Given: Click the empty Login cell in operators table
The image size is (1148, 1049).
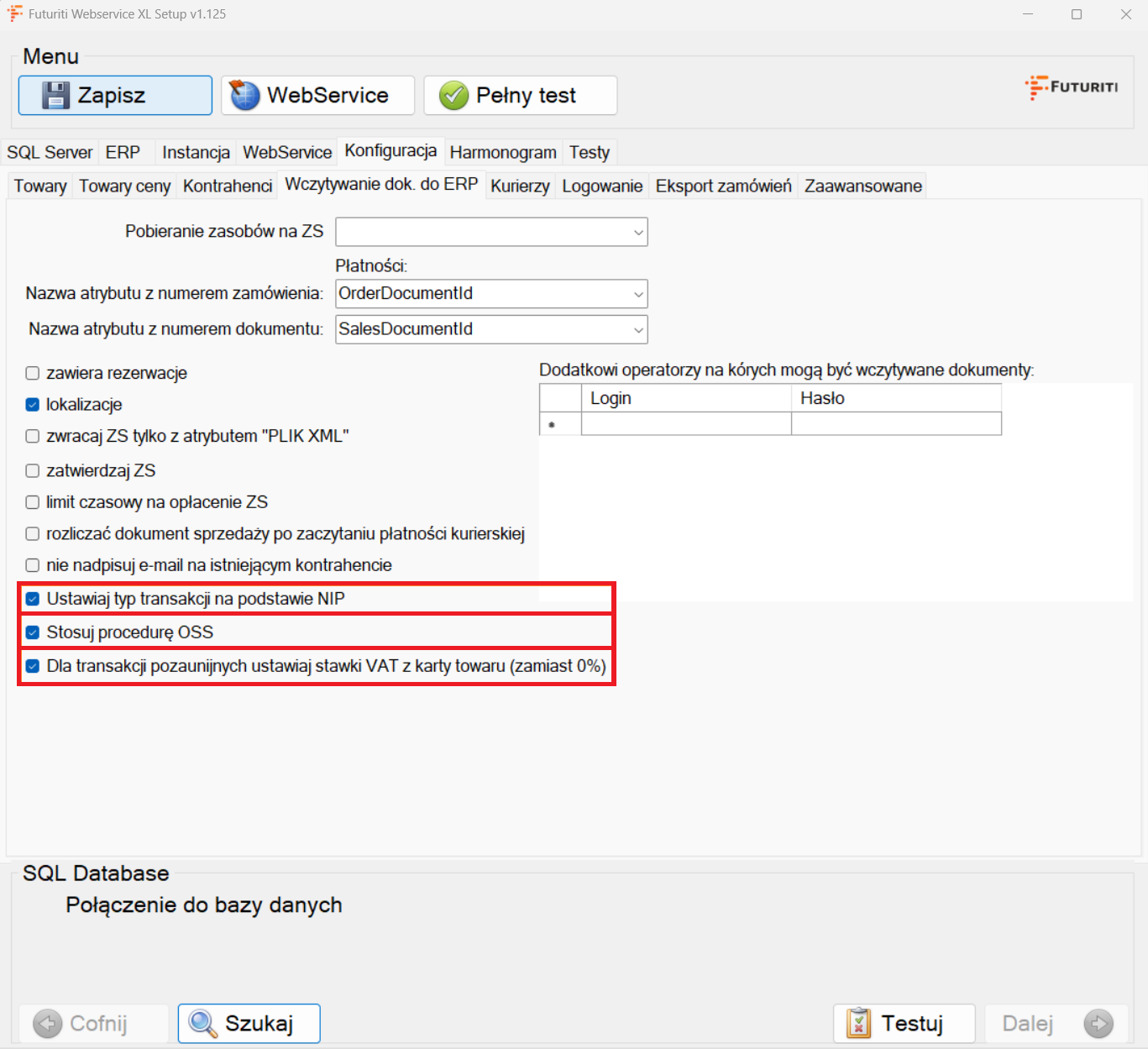Looking at the screenshot, I should click(x=686, y=424).
